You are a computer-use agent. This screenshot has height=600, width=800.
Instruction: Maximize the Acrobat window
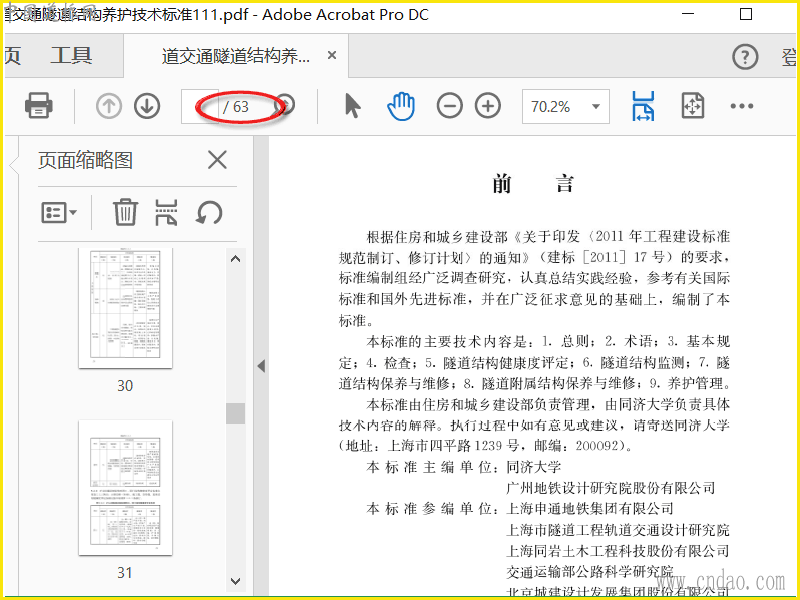[746, 14]
